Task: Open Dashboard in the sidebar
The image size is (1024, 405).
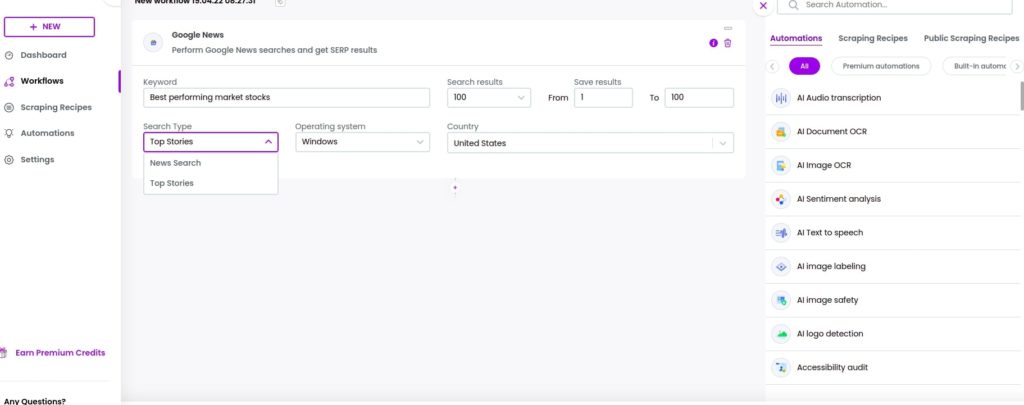Action: [43, 56]
